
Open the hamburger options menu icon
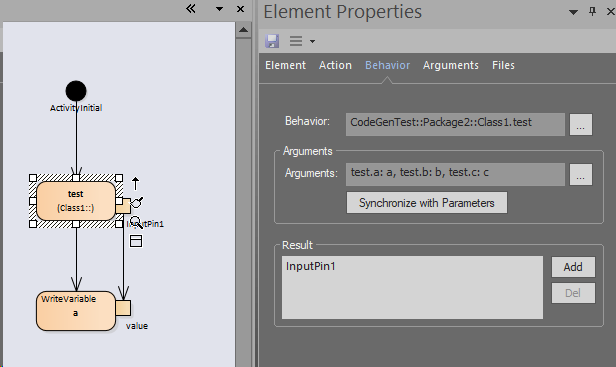click(296, 41)
